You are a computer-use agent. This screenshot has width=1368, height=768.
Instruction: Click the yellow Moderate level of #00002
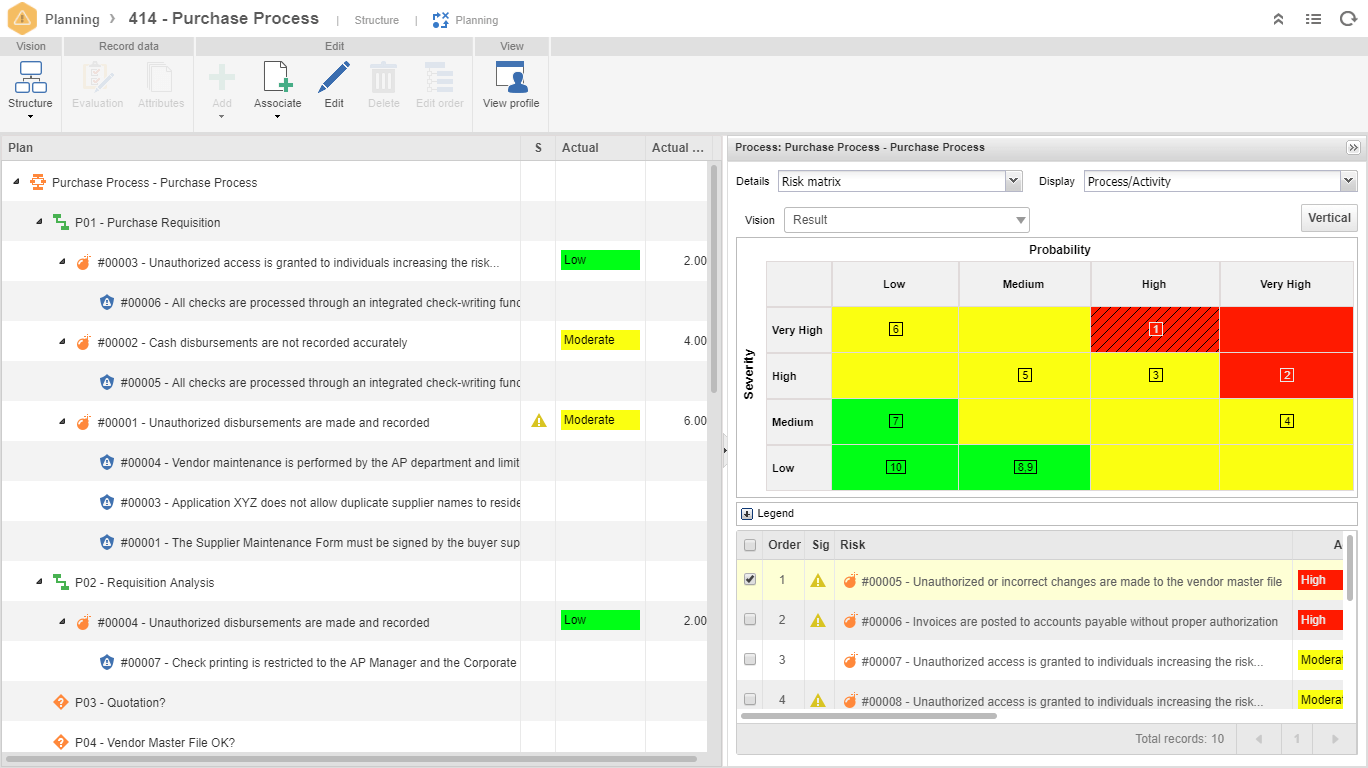pos(600,340)
